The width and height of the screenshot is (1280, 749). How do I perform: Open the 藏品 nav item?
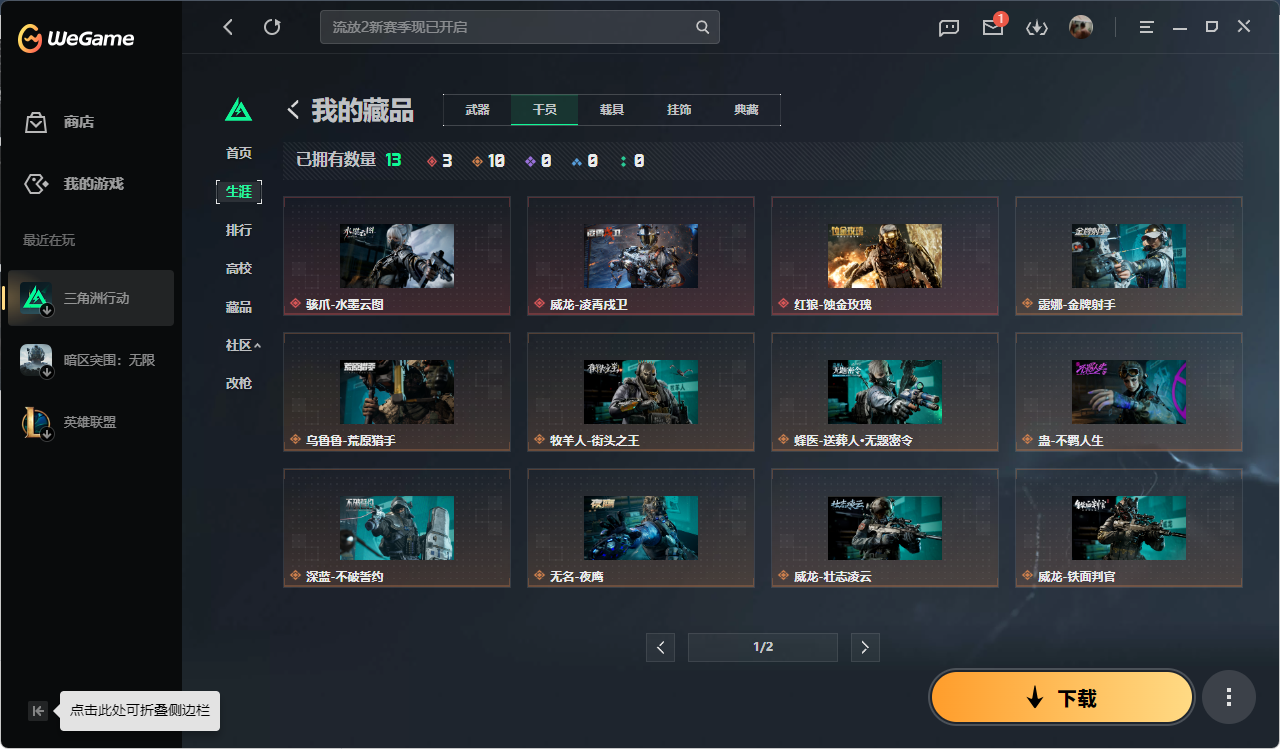tap(239, 307)
